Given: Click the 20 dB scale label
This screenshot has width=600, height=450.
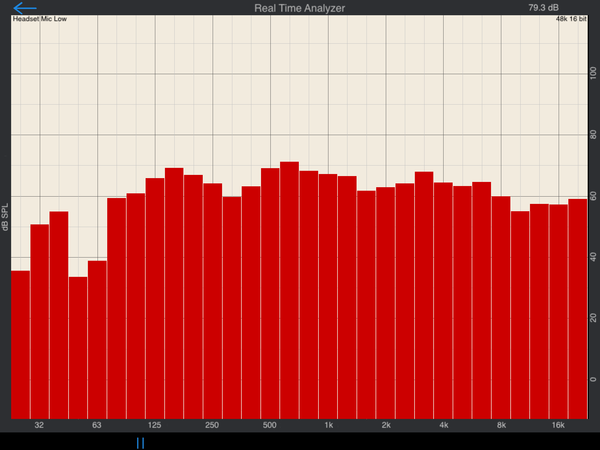Looking at the screenshot, I should (593, 318).
